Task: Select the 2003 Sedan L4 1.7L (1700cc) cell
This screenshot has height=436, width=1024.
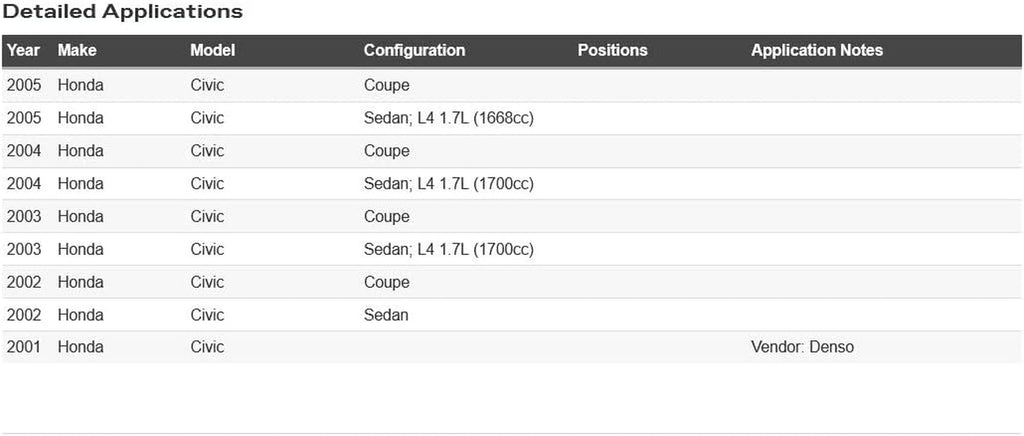Action: click(448, 249)
